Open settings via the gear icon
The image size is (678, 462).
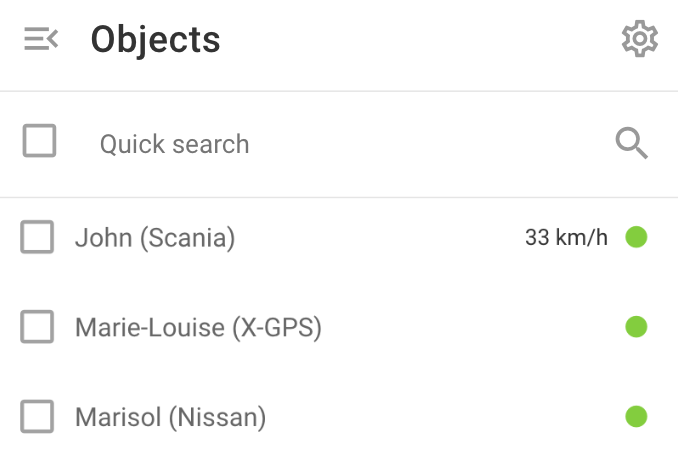[x=640, y=38]
